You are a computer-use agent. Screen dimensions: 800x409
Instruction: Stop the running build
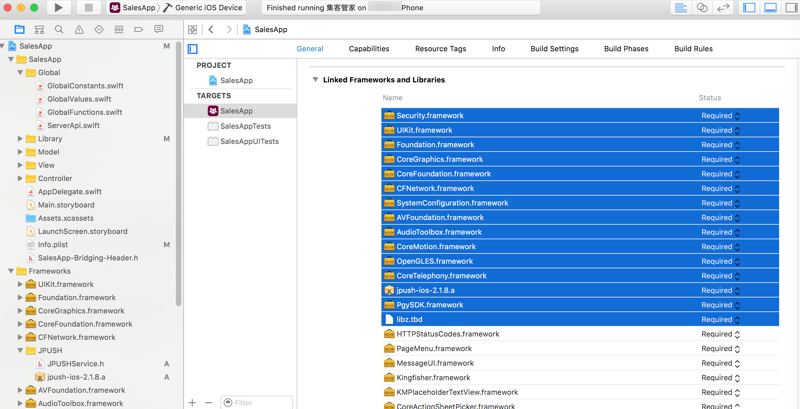point(89,8)
